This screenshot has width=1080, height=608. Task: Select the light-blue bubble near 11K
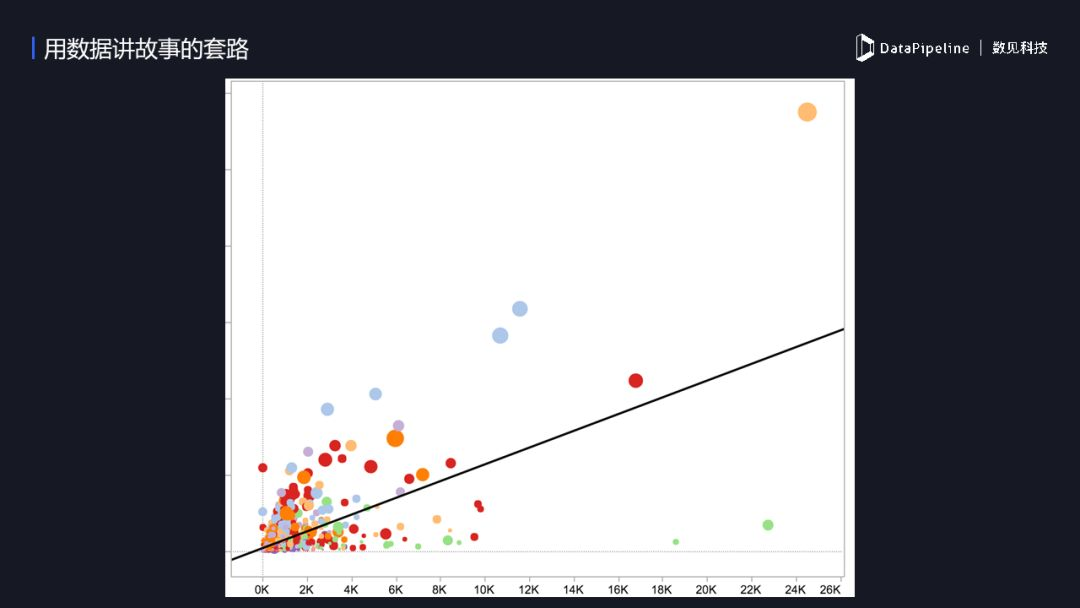pos(500,335)
